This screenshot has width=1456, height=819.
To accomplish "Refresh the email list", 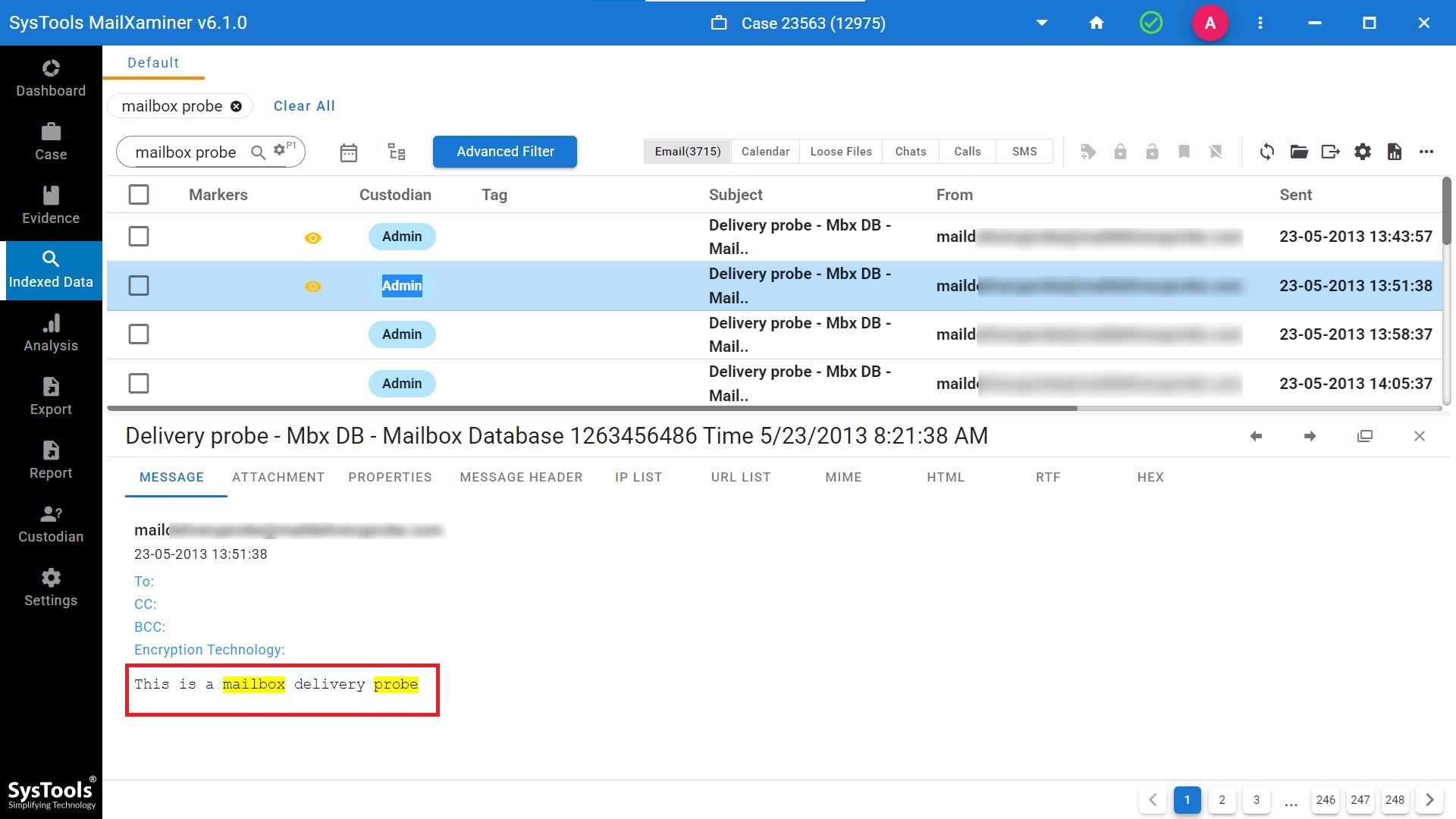I will 1267,152.
